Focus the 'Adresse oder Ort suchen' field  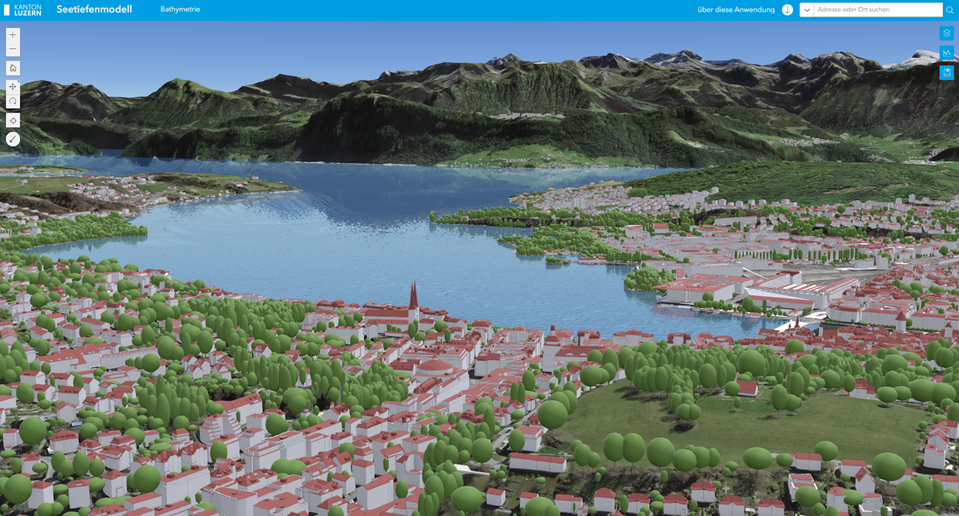[878, 10]
